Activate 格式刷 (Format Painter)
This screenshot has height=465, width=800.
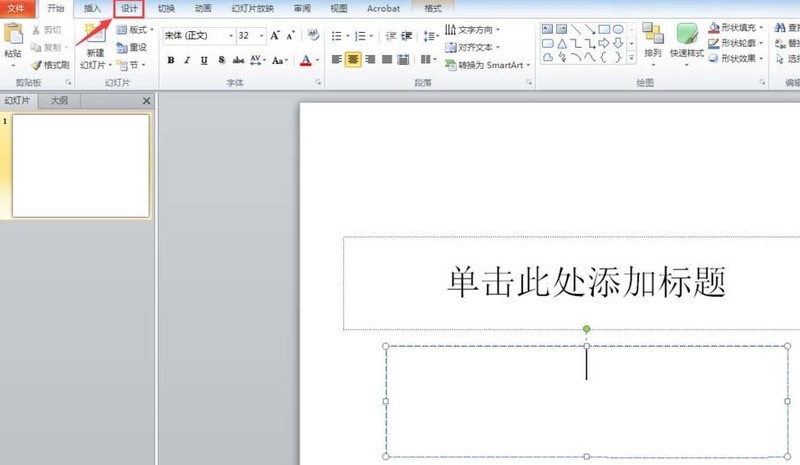[x=51, y=65]
